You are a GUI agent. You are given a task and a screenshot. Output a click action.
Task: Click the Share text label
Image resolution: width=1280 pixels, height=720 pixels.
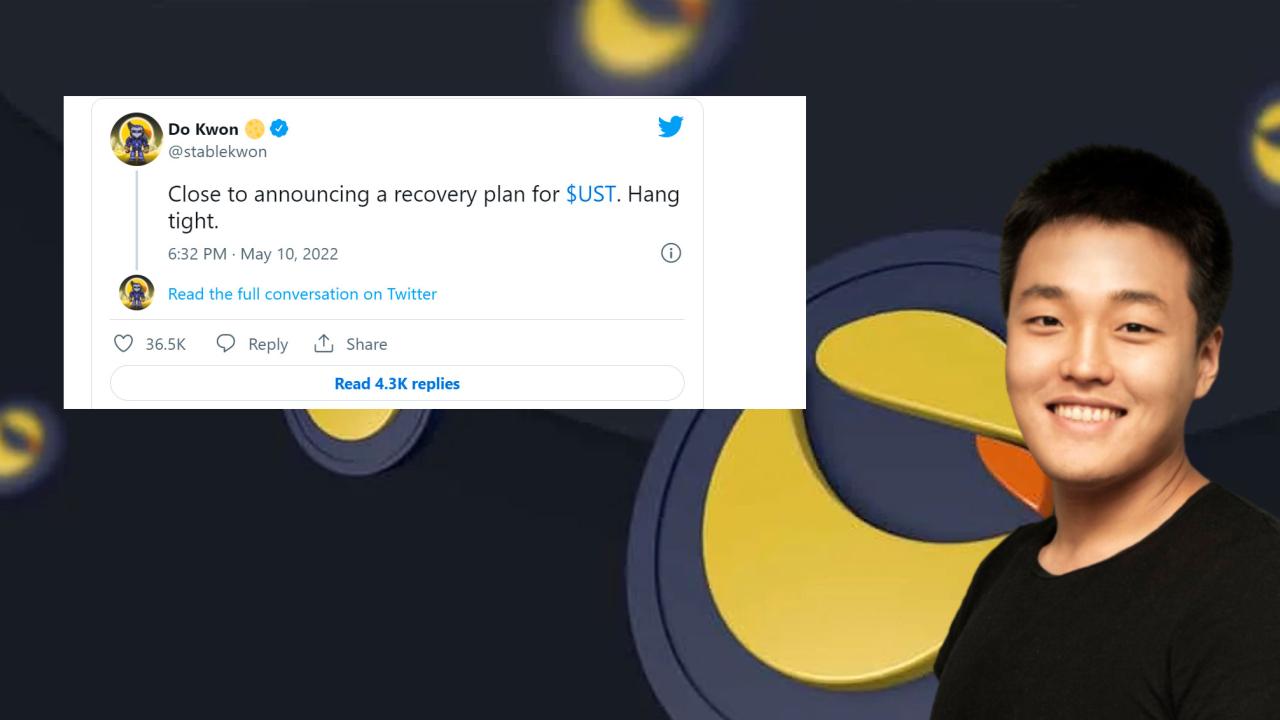(366, 344)
